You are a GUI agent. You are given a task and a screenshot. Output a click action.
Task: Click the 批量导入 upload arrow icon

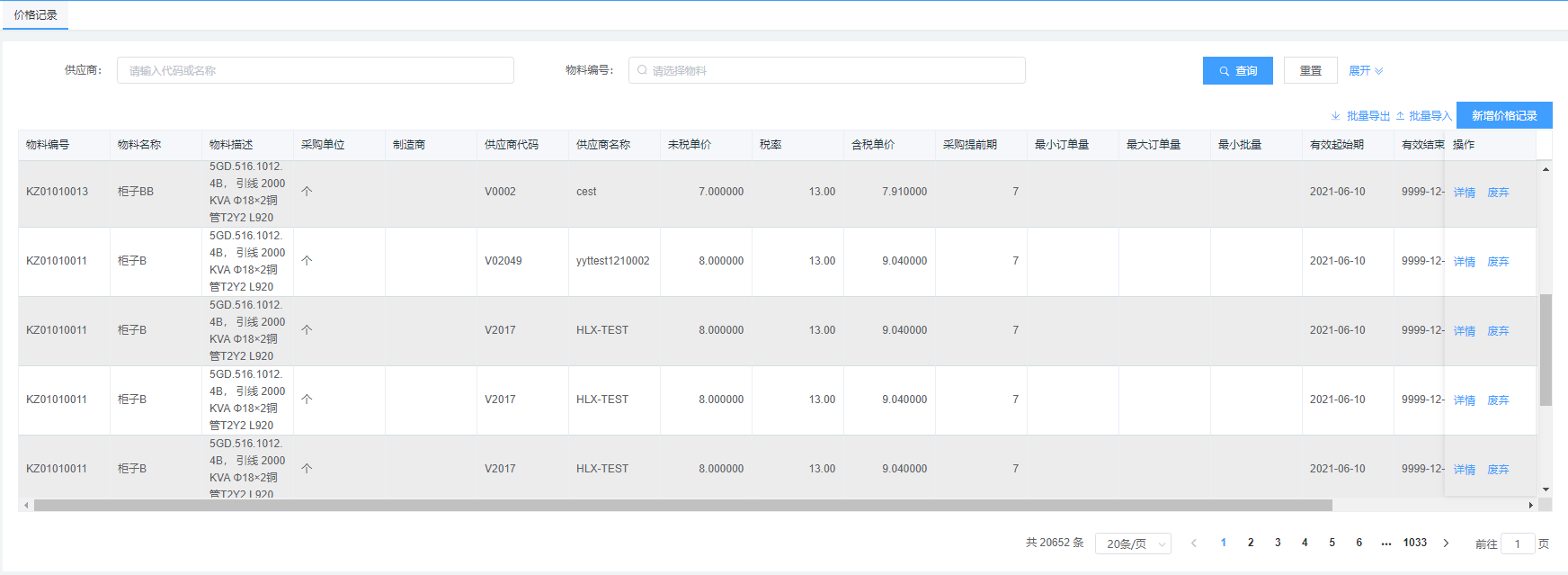[1400, 116]
